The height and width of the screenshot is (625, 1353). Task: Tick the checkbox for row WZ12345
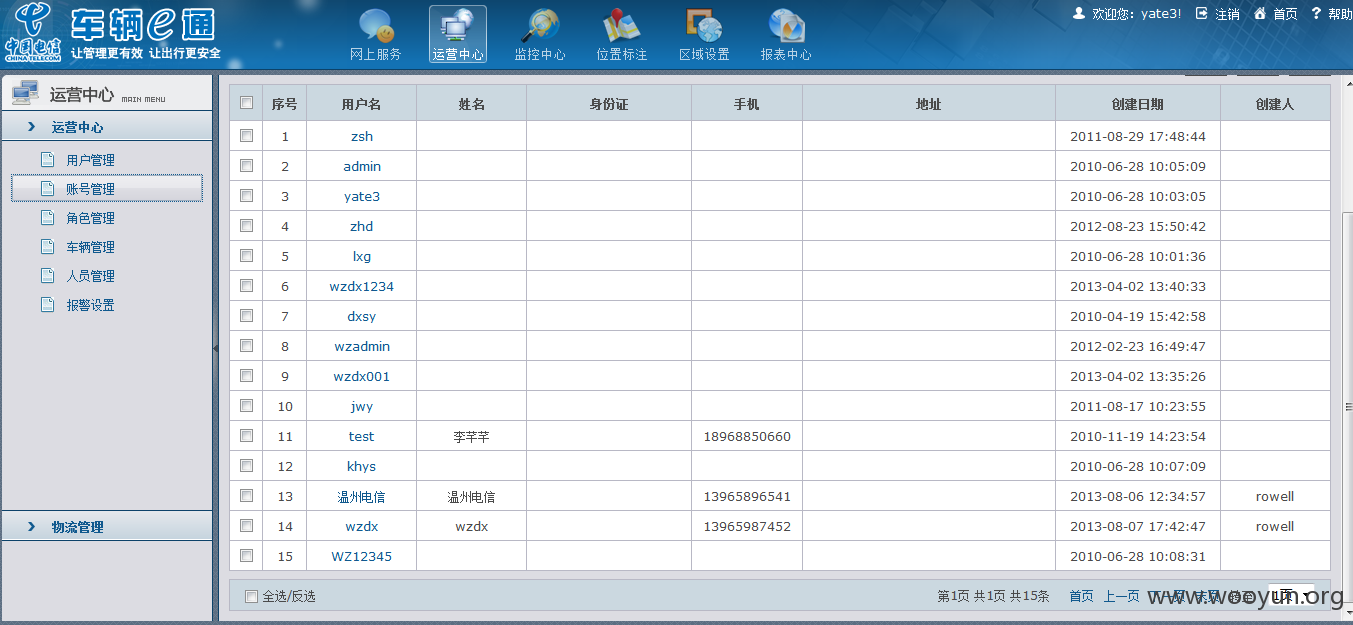[x=247, y=555]
